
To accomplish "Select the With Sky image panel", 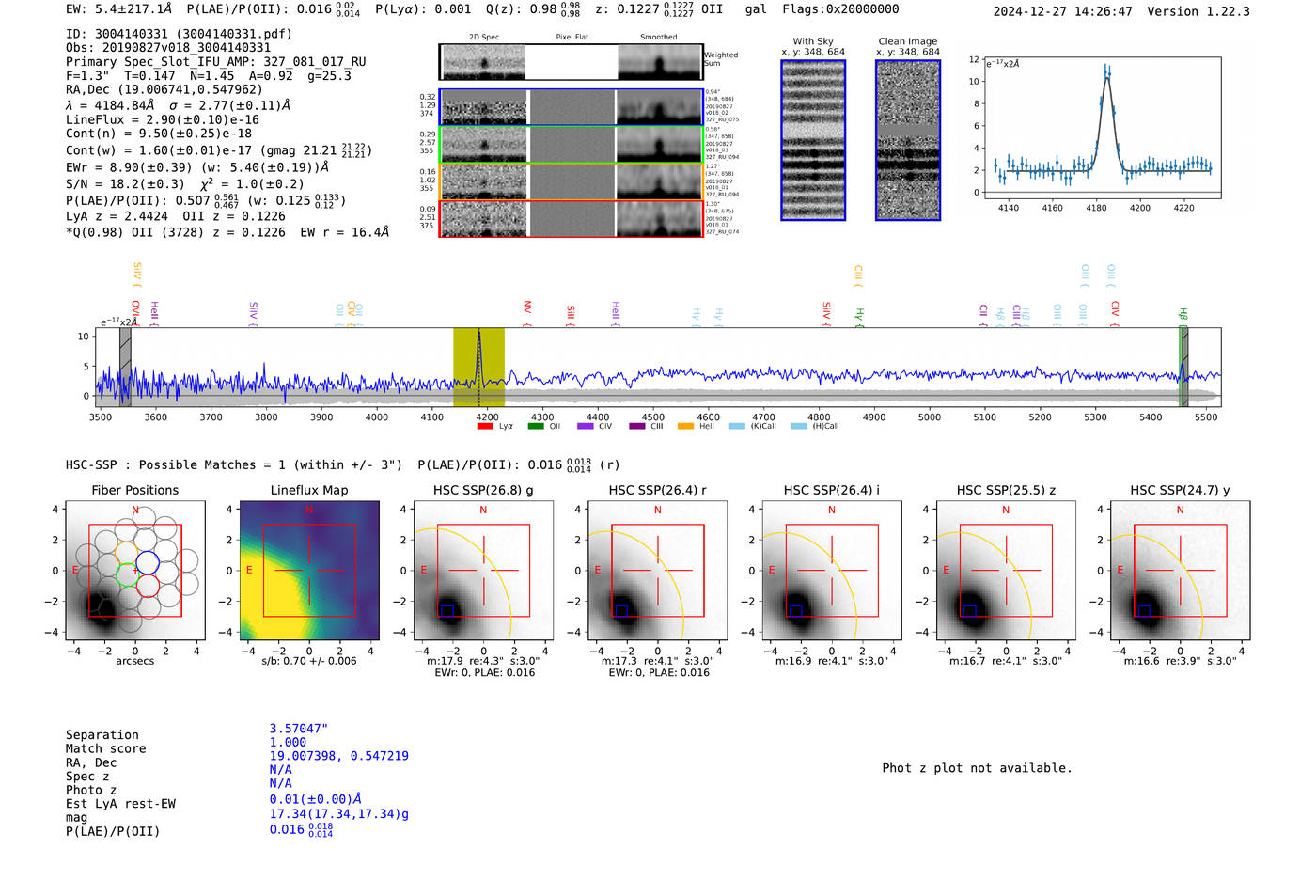I will [813, 140].
